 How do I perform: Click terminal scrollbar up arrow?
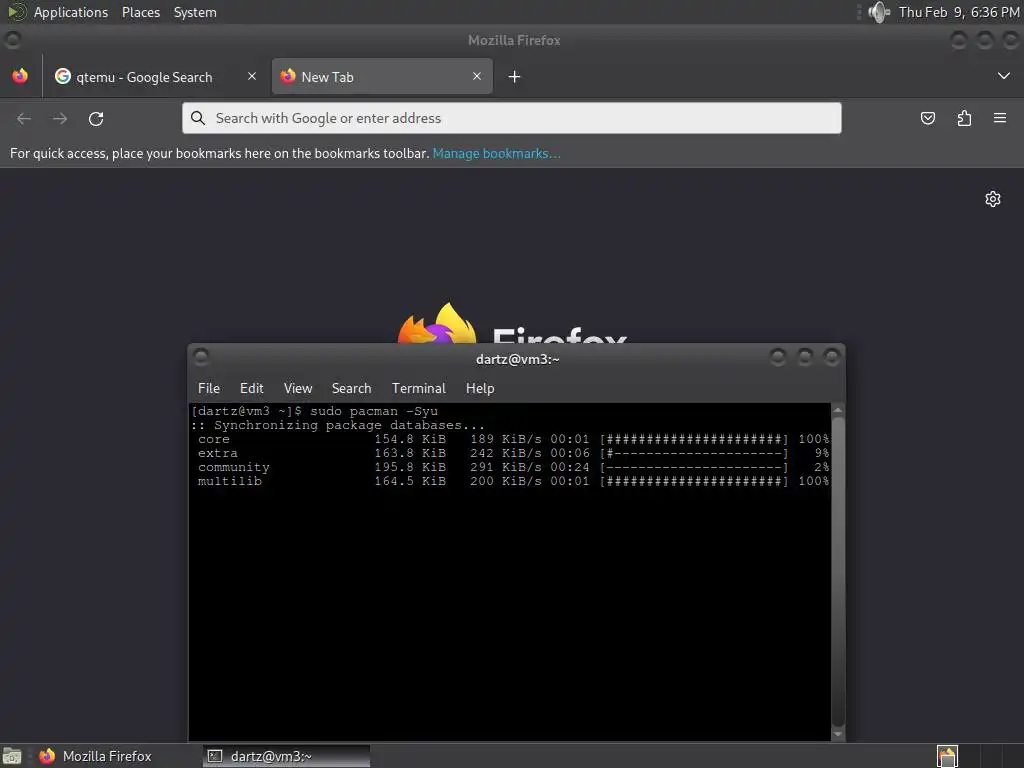point(838,410)
